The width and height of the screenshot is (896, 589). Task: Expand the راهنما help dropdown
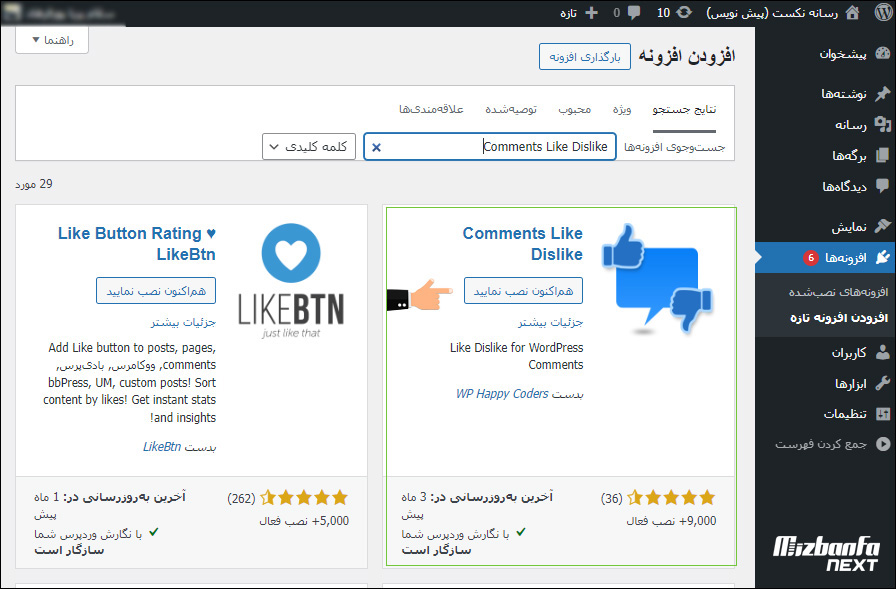click(52, 40)
